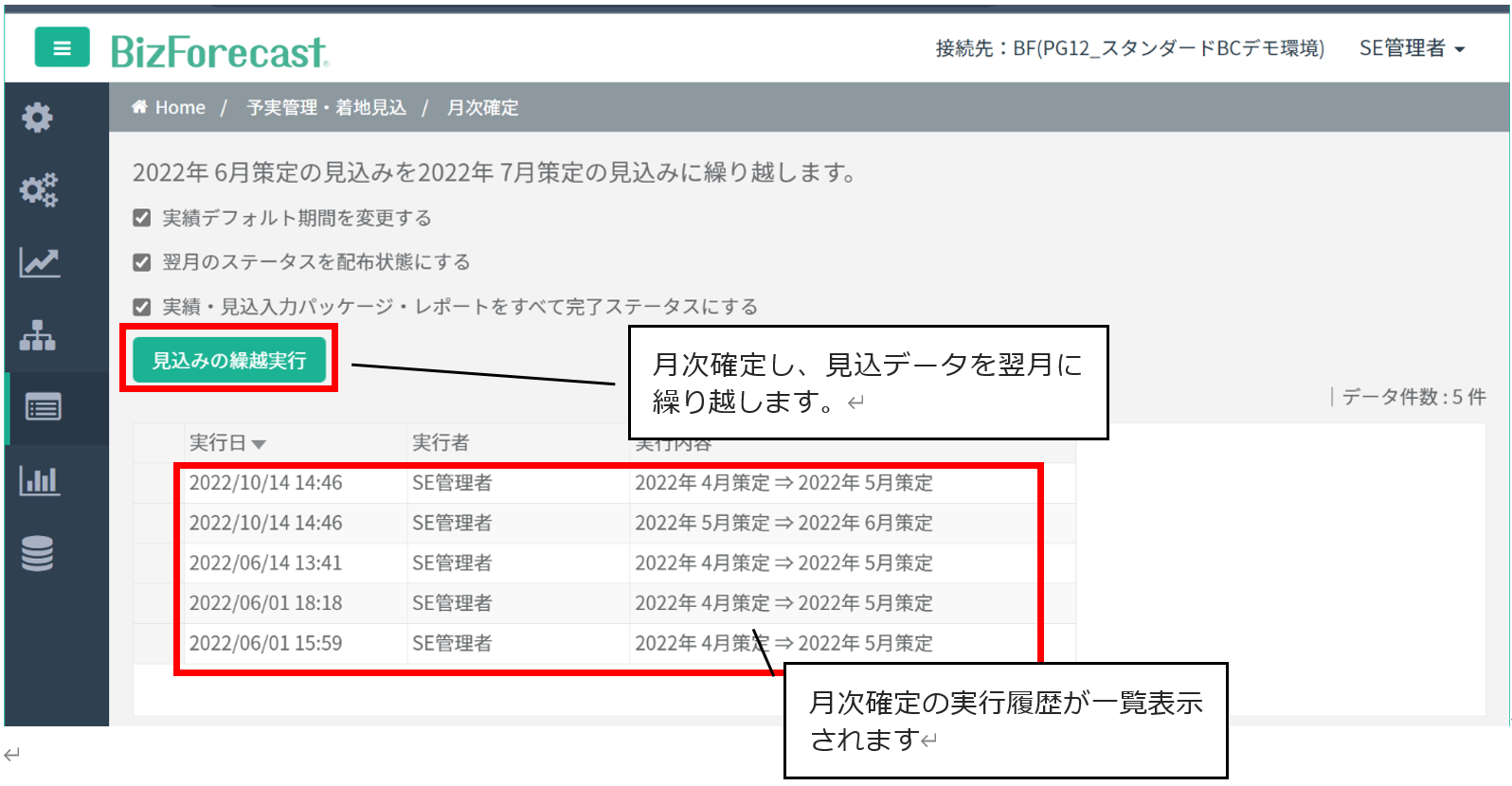Select the list panel icon in sidebar
This screenshot has height=786, width=1512.
pos(43,408)
